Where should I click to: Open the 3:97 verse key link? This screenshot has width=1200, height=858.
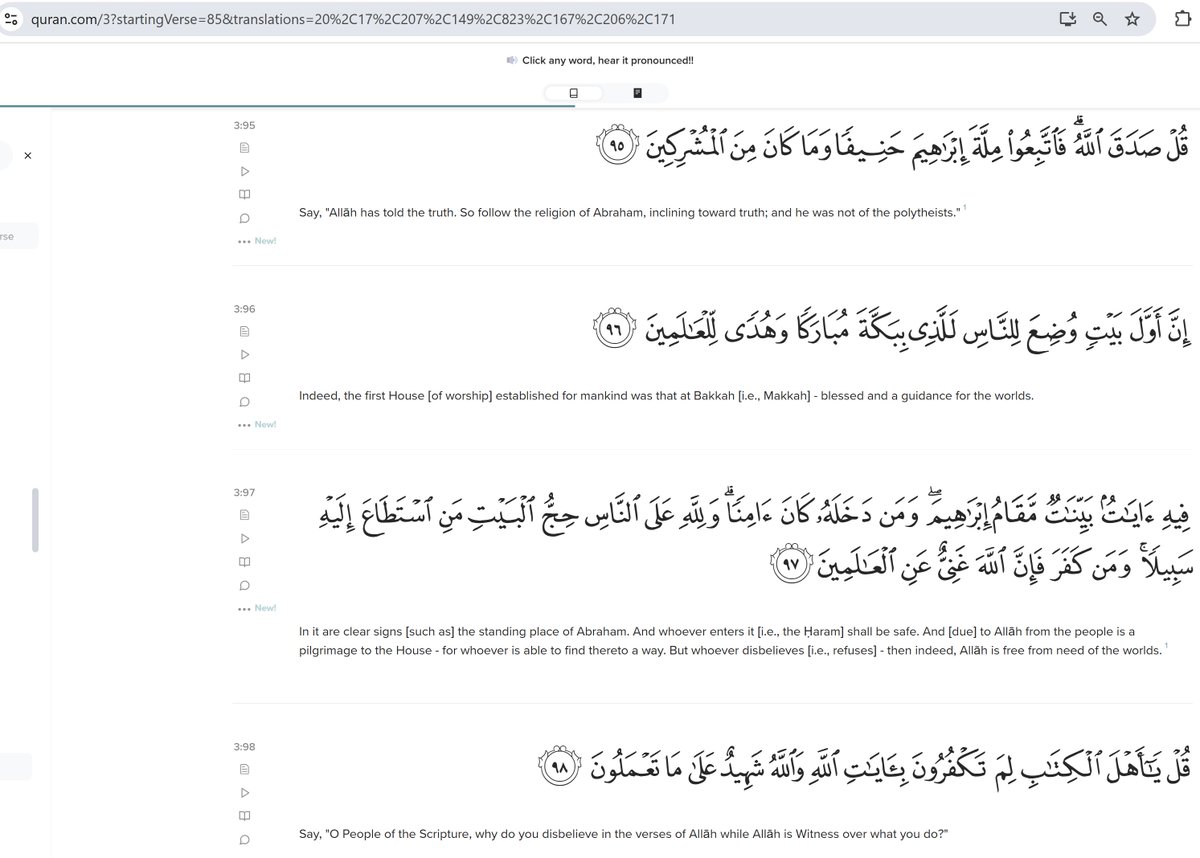(x=245, y=493)
